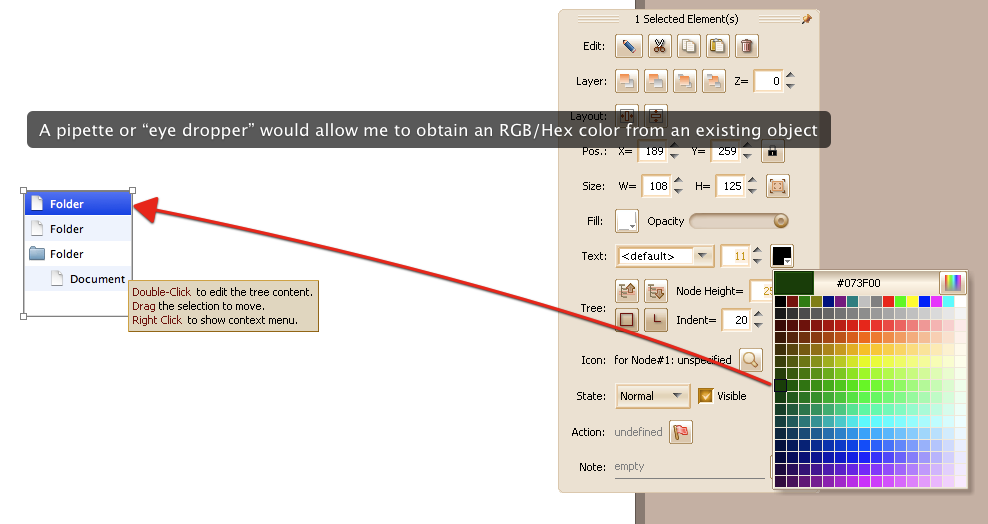Increase the H height stepper

pyautogui.click(x=752, y=181)
